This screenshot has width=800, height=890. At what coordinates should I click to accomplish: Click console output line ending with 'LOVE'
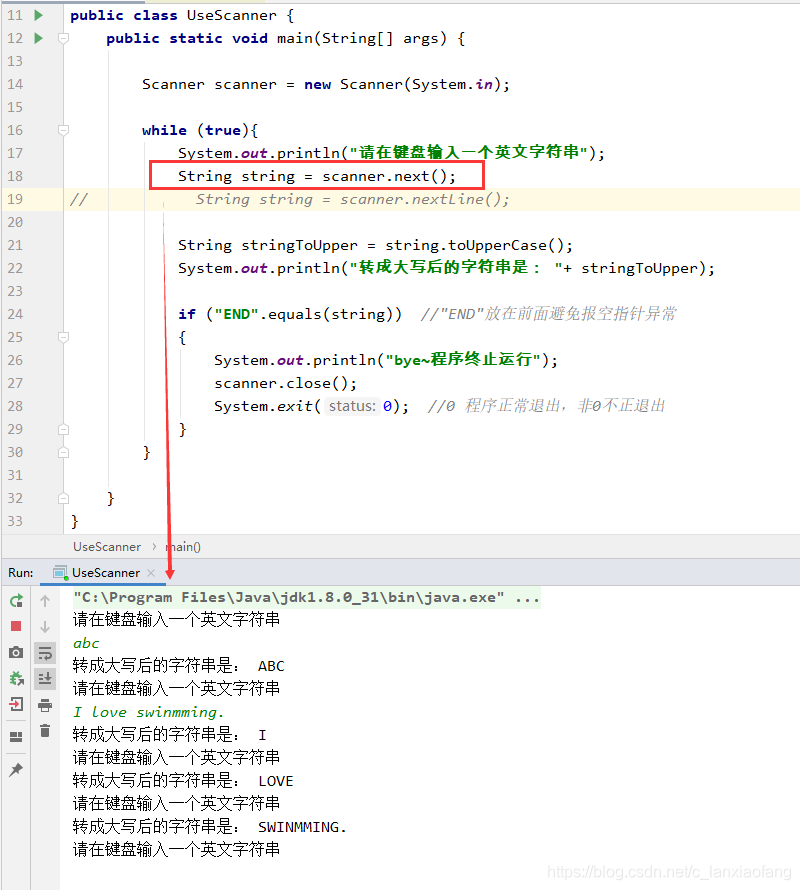(x=183, y=781)
